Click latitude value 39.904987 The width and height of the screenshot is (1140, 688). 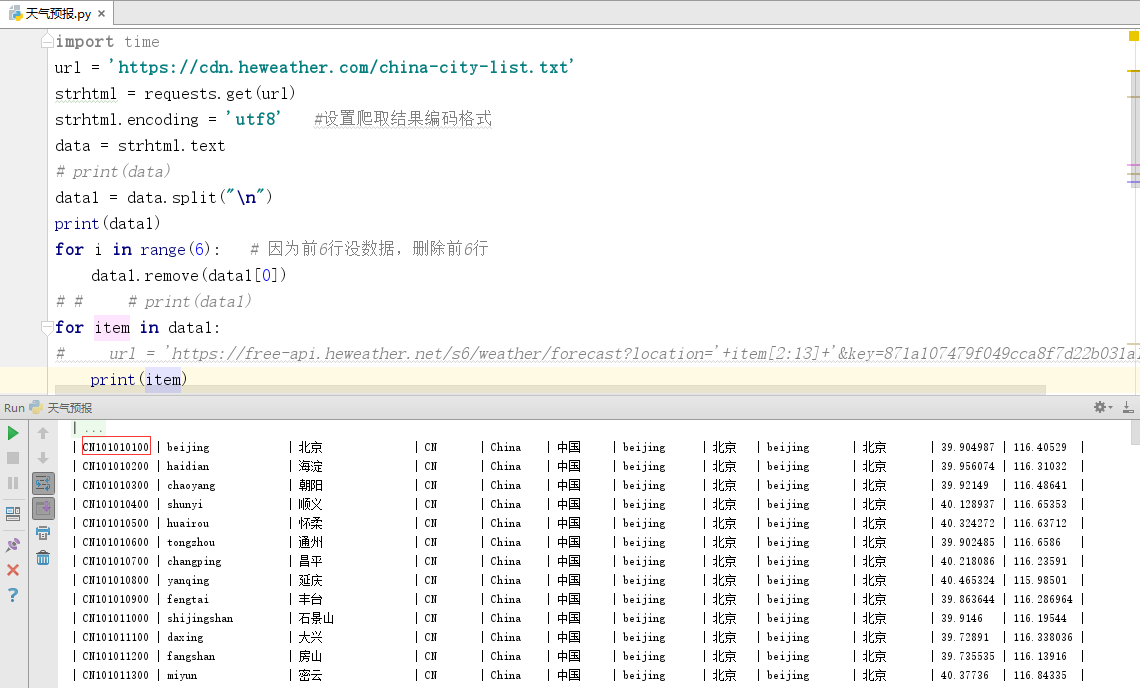[x=968, y=447]
